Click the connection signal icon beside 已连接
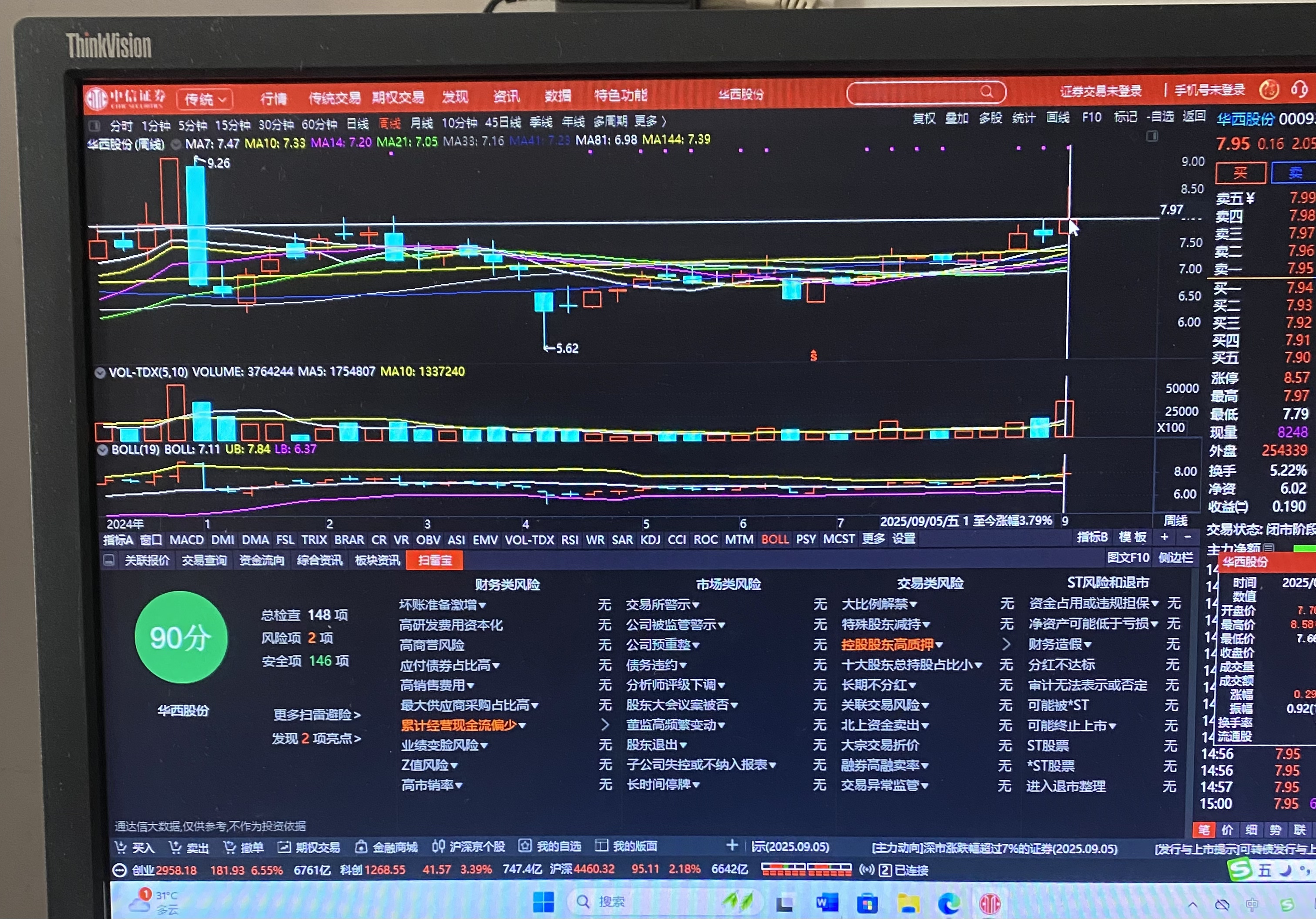The image size is (1316, 919). point(866,870)
